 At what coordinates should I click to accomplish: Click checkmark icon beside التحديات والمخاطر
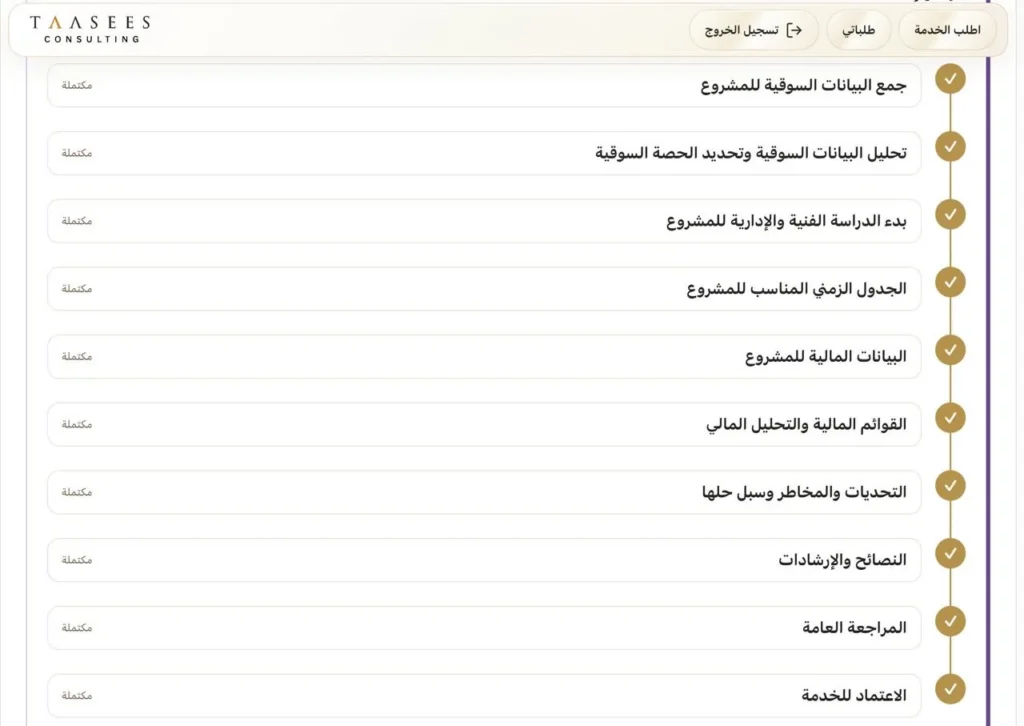[x=950, y=486]
